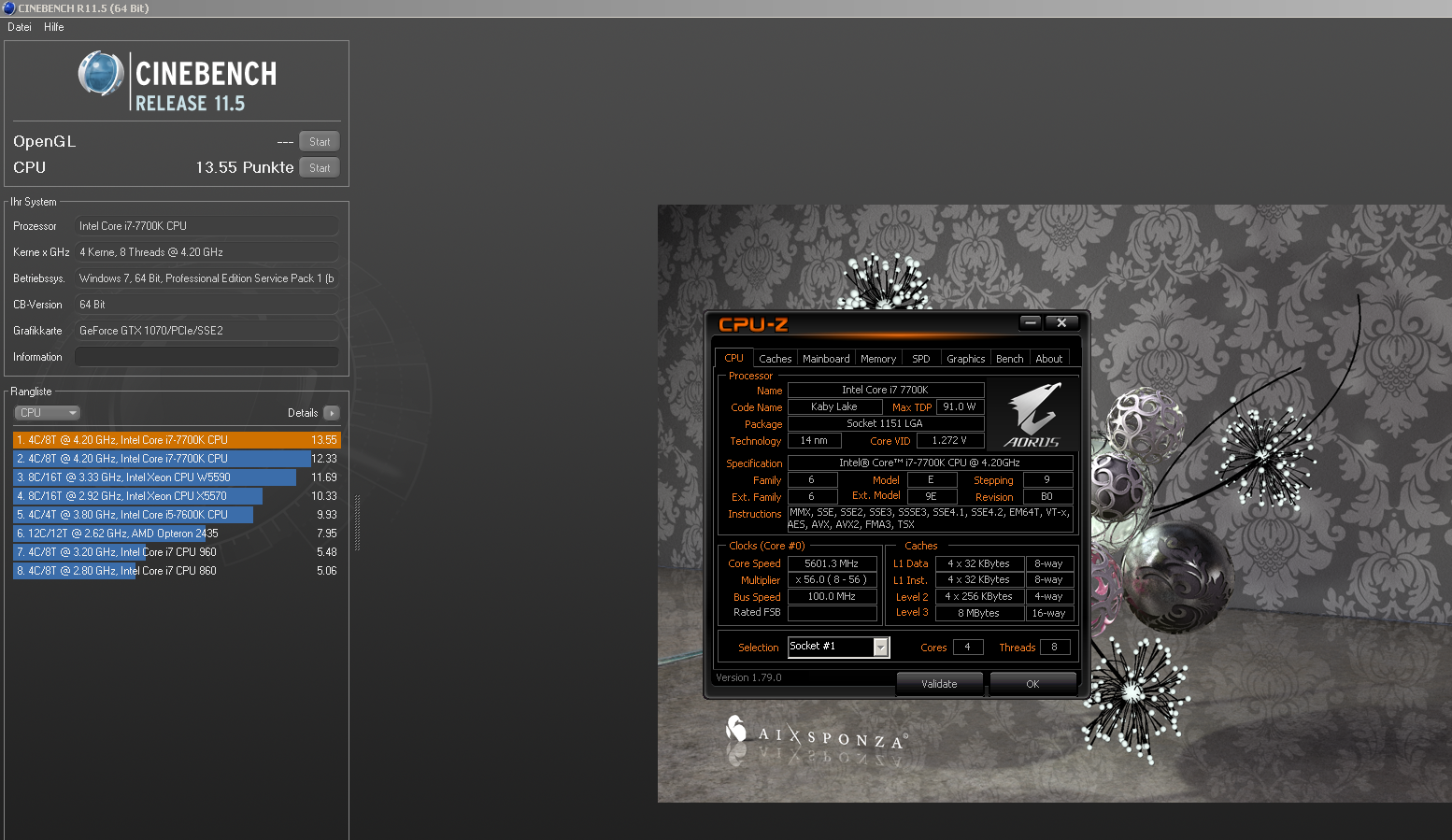Click the Grafikkarte GeForce GTX 1070 field
1452x840 pixels.
tap(206, 331)
